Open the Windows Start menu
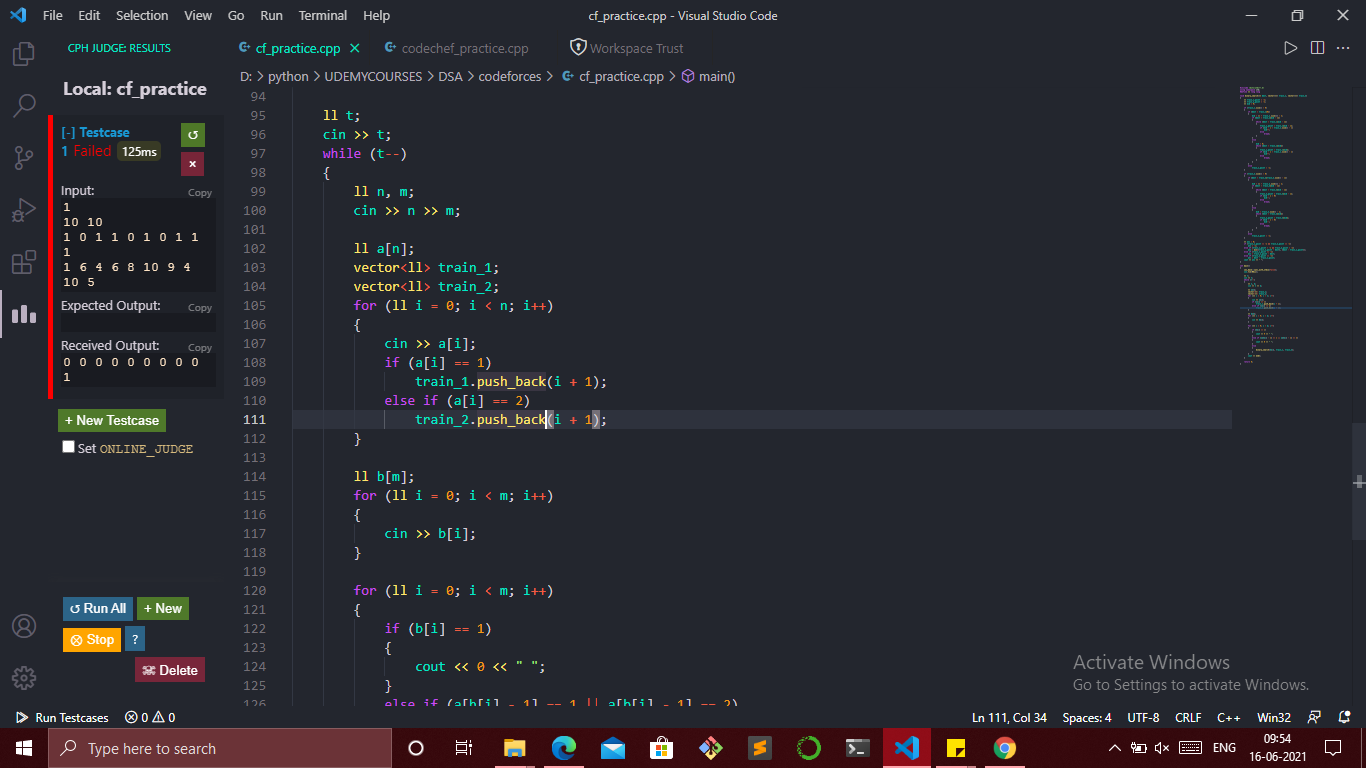This screenshot has width=1366, height=768. (x=24, y=748)
